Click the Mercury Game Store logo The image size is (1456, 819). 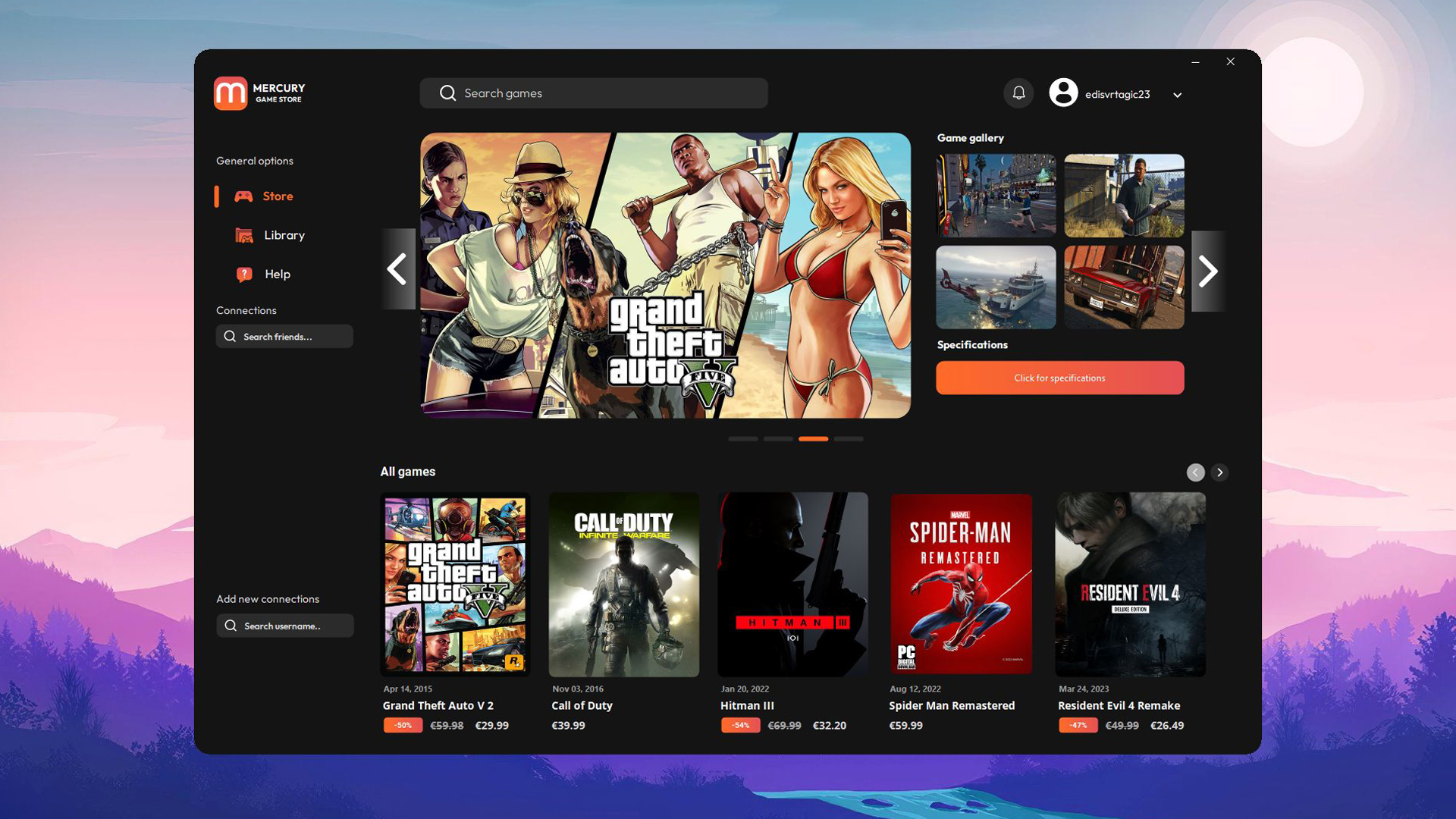(231, 93)
